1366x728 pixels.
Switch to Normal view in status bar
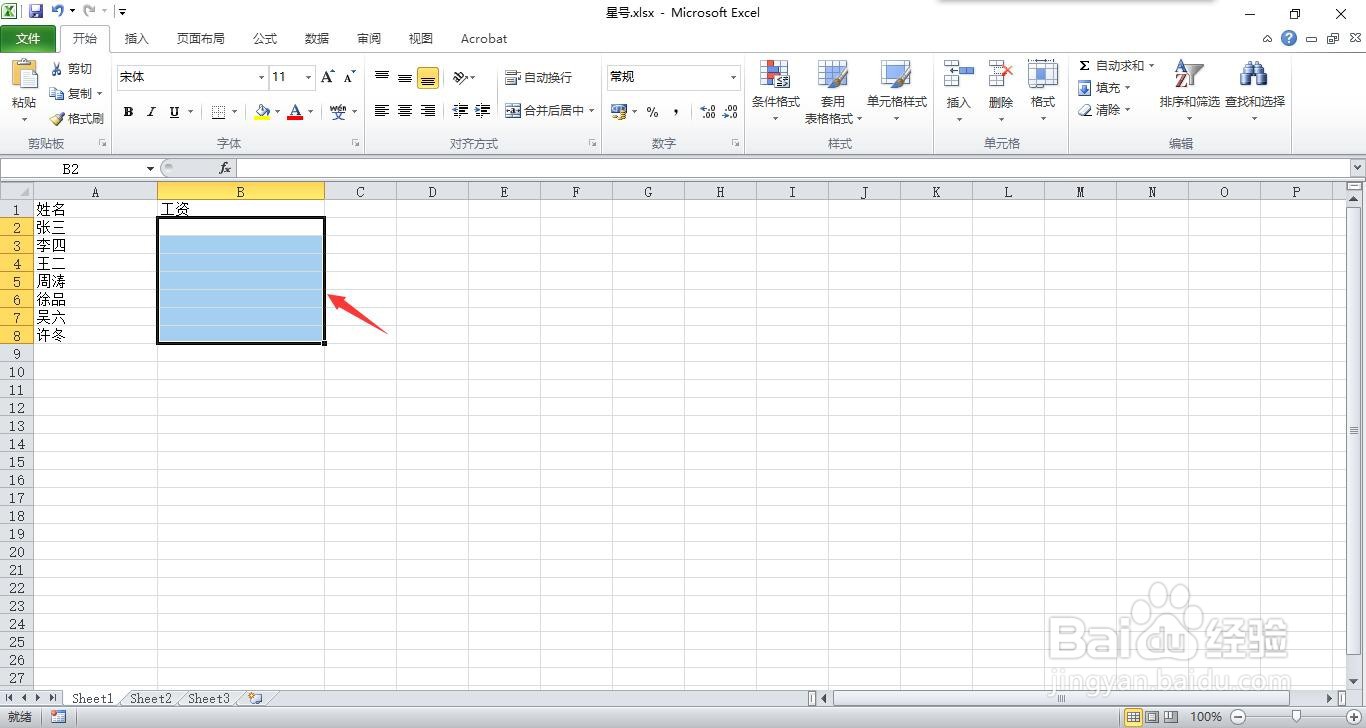(1134, 716)
